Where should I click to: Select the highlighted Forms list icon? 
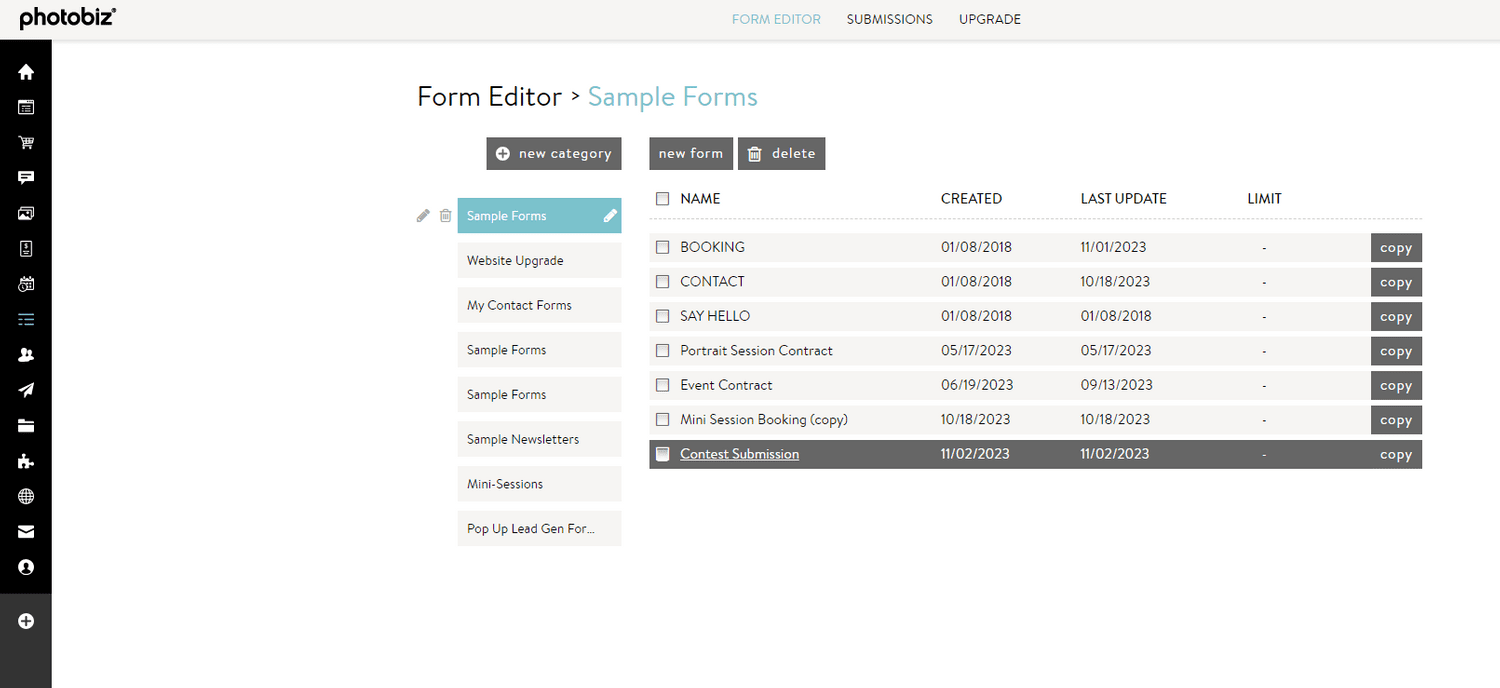(x=26, y=319)
